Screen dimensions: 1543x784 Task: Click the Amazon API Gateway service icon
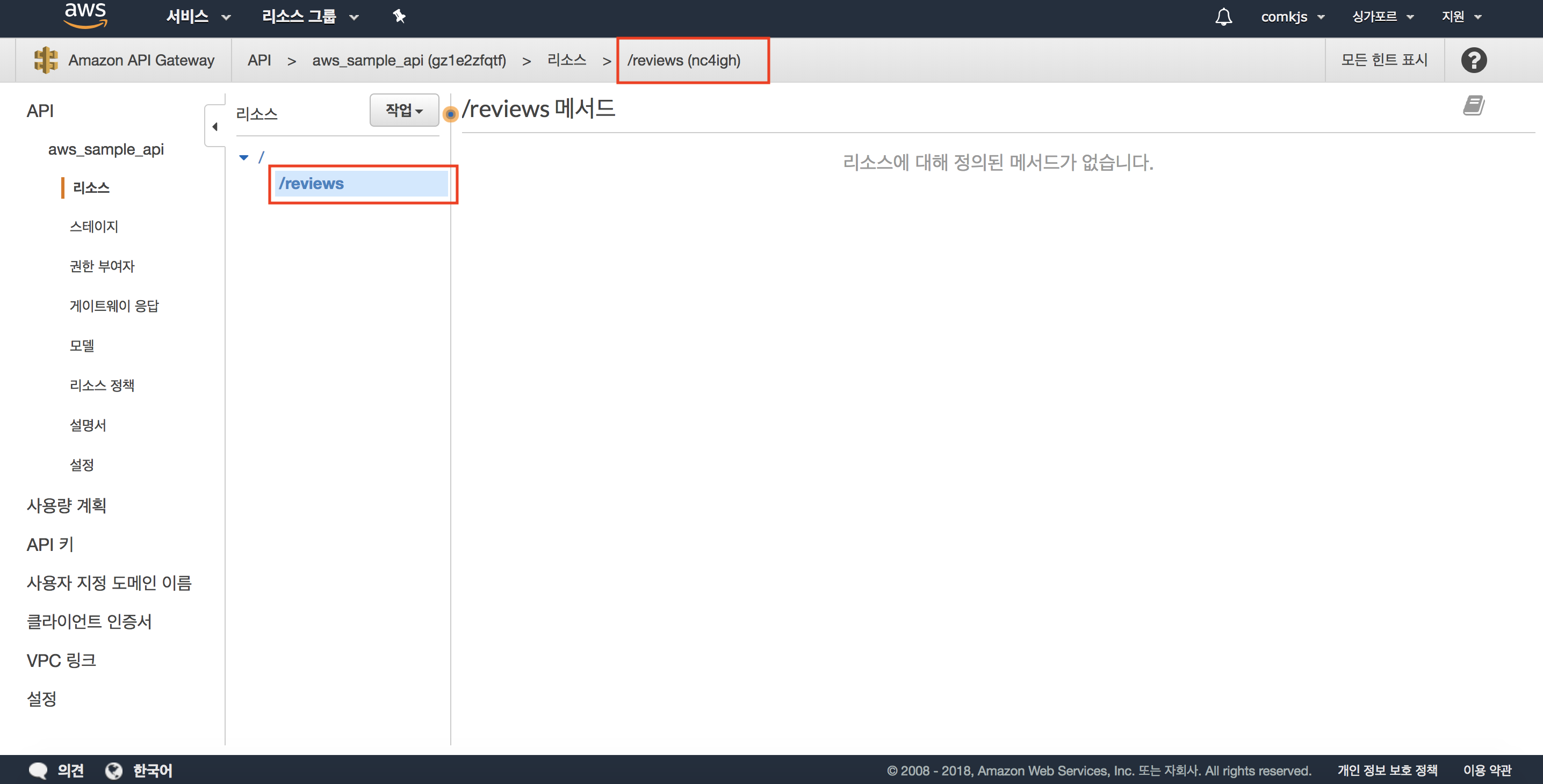[x=46, y=61]
